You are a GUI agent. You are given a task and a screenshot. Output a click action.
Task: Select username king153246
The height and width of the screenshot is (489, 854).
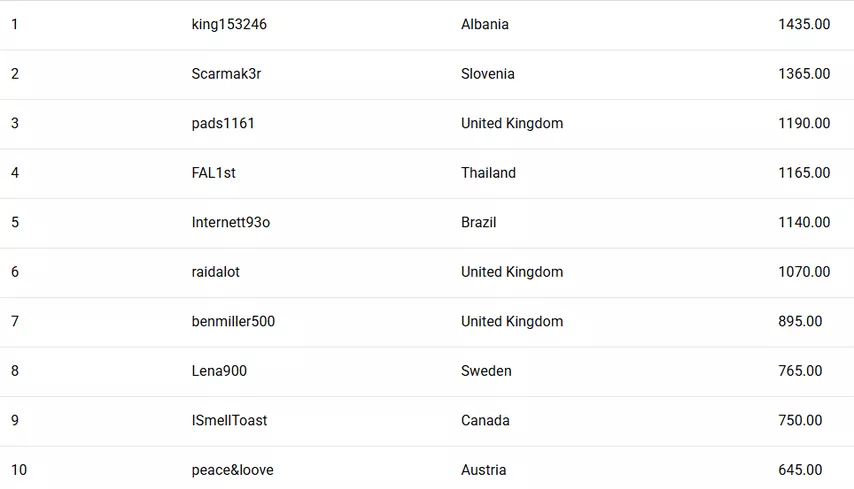(x=229, y=25)
